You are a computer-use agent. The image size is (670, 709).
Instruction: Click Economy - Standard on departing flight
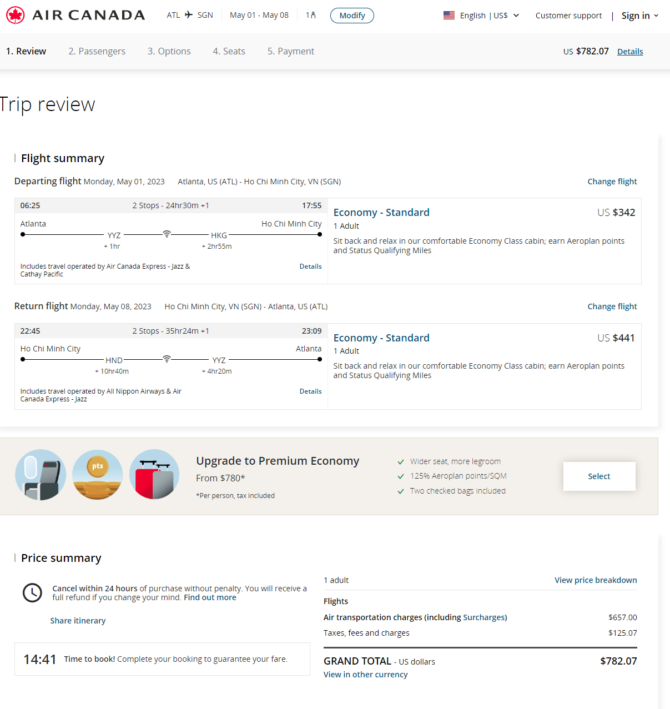(381, 212)
